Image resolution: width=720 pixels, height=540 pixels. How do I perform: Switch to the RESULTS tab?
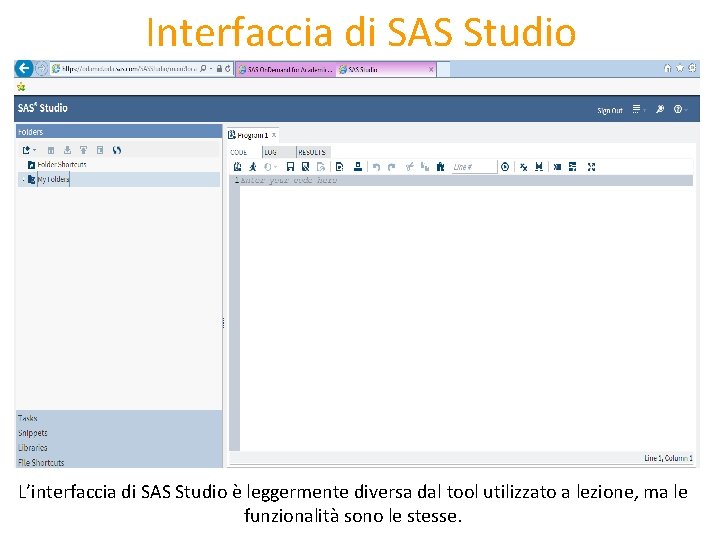312,152
